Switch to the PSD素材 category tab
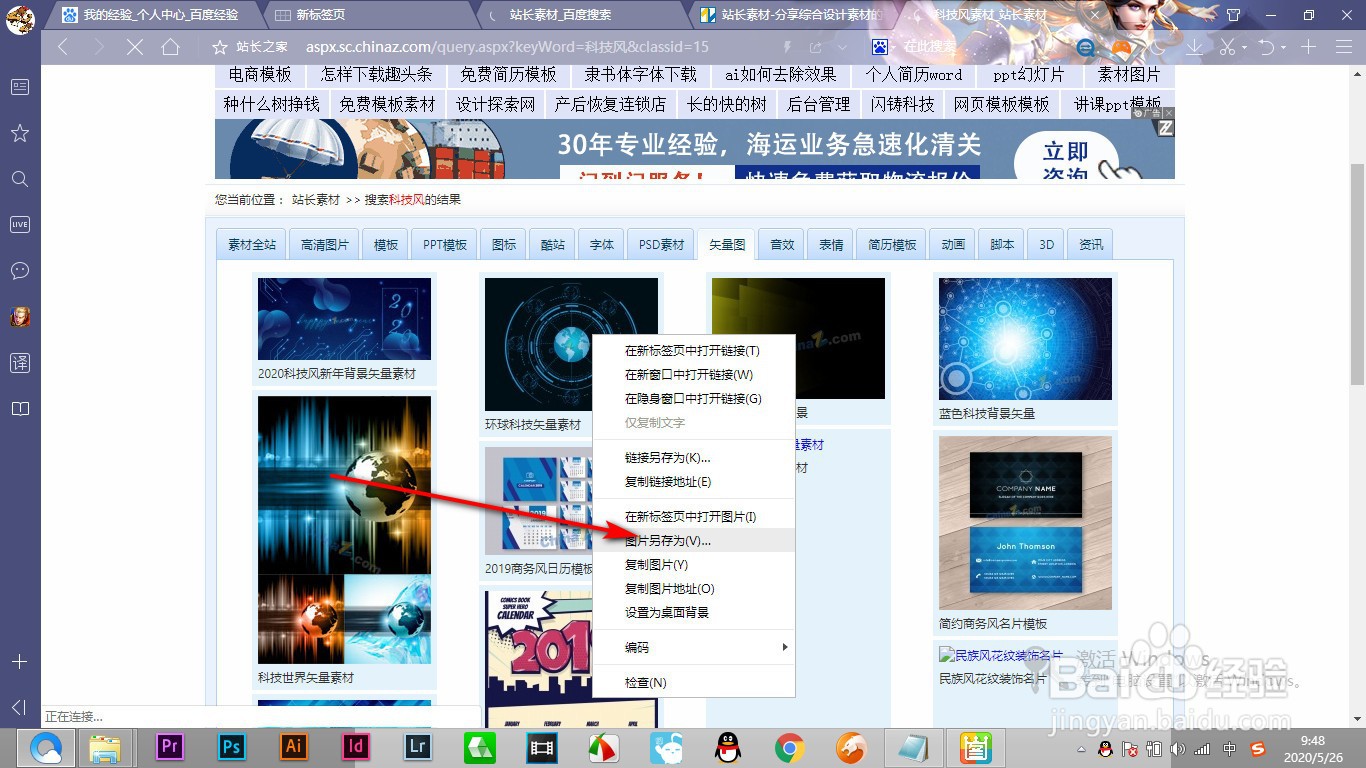 pyautogui.click(x=659, y=243)
